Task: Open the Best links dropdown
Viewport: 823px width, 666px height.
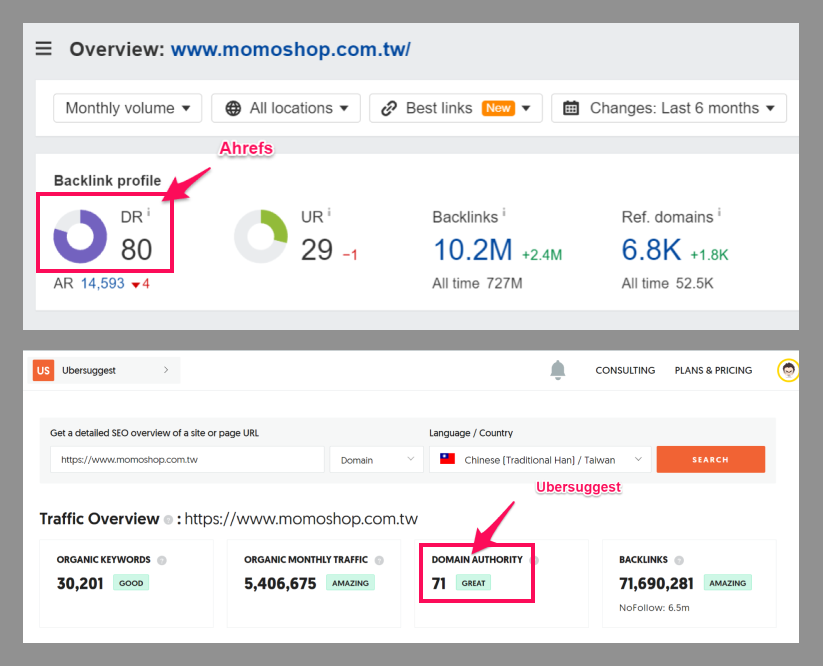Action: pyautogui.click(x=456, y=108)
